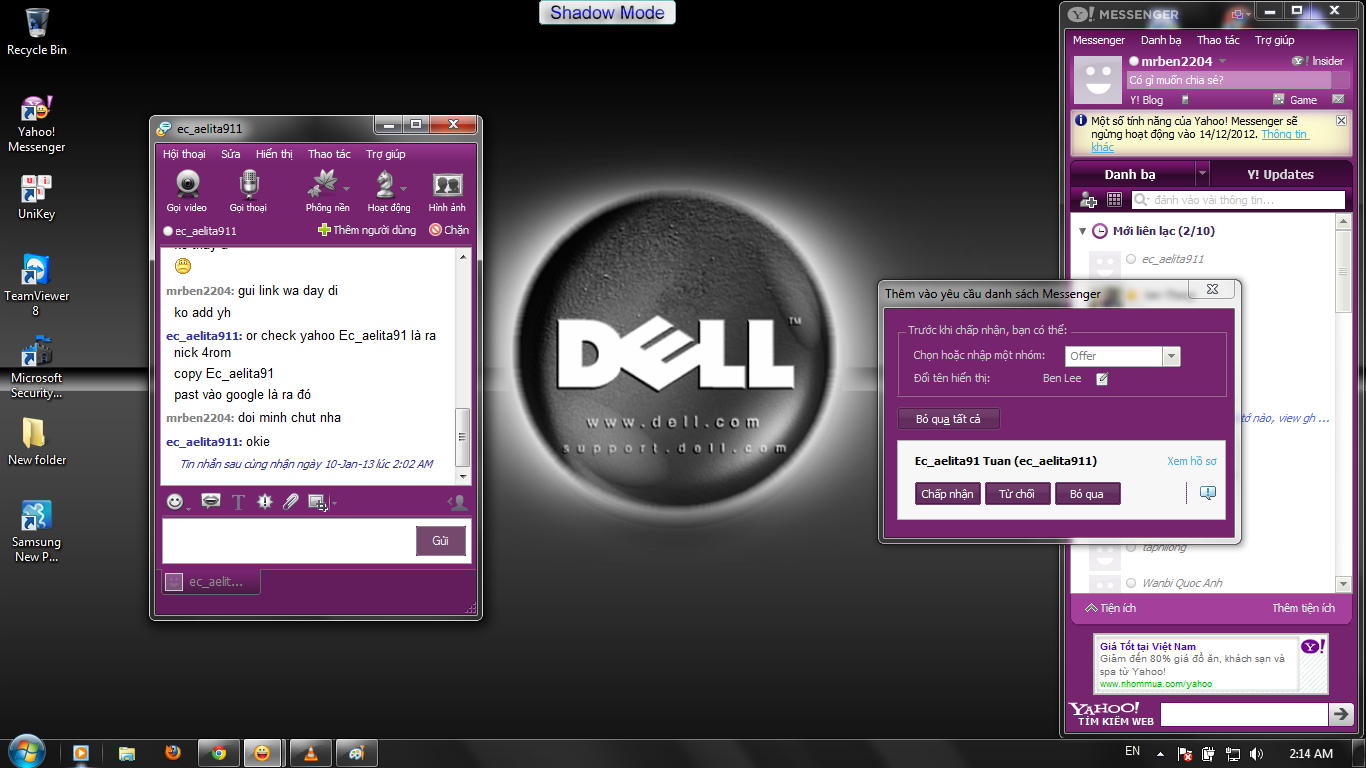This screenshot has width=1366, height=768.
Task: Edit display name Ben Lee pencil icon
Action: coord(1102,379)
